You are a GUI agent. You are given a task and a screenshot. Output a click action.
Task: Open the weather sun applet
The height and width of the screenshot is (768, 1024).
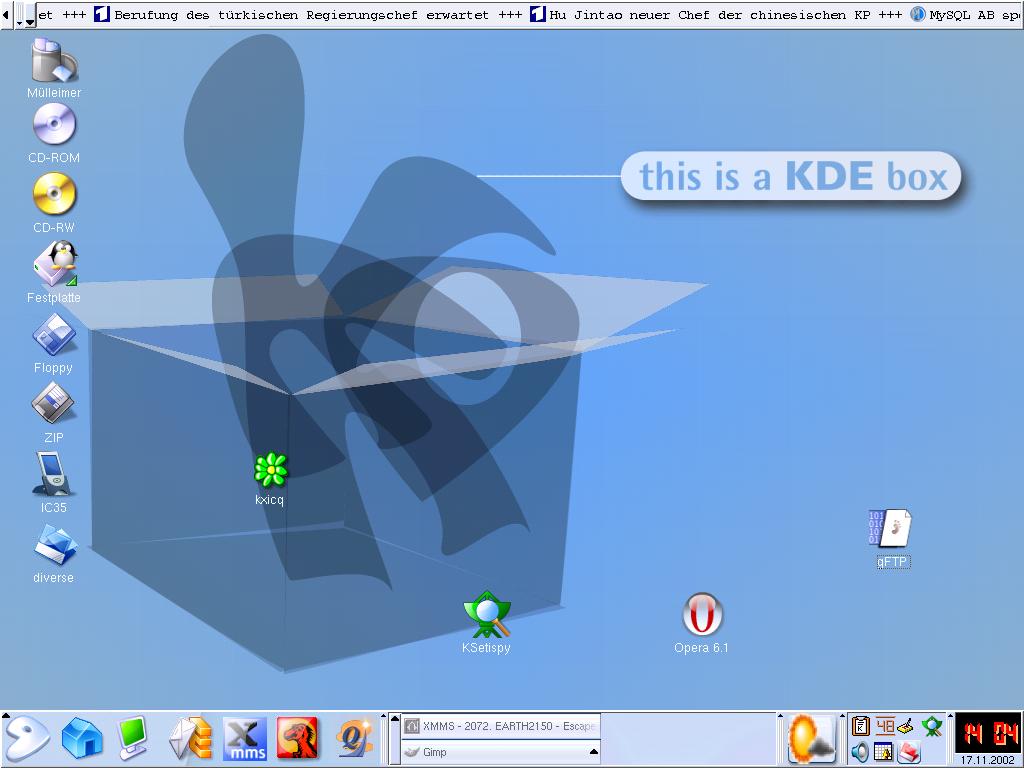[x=811, y=739]
